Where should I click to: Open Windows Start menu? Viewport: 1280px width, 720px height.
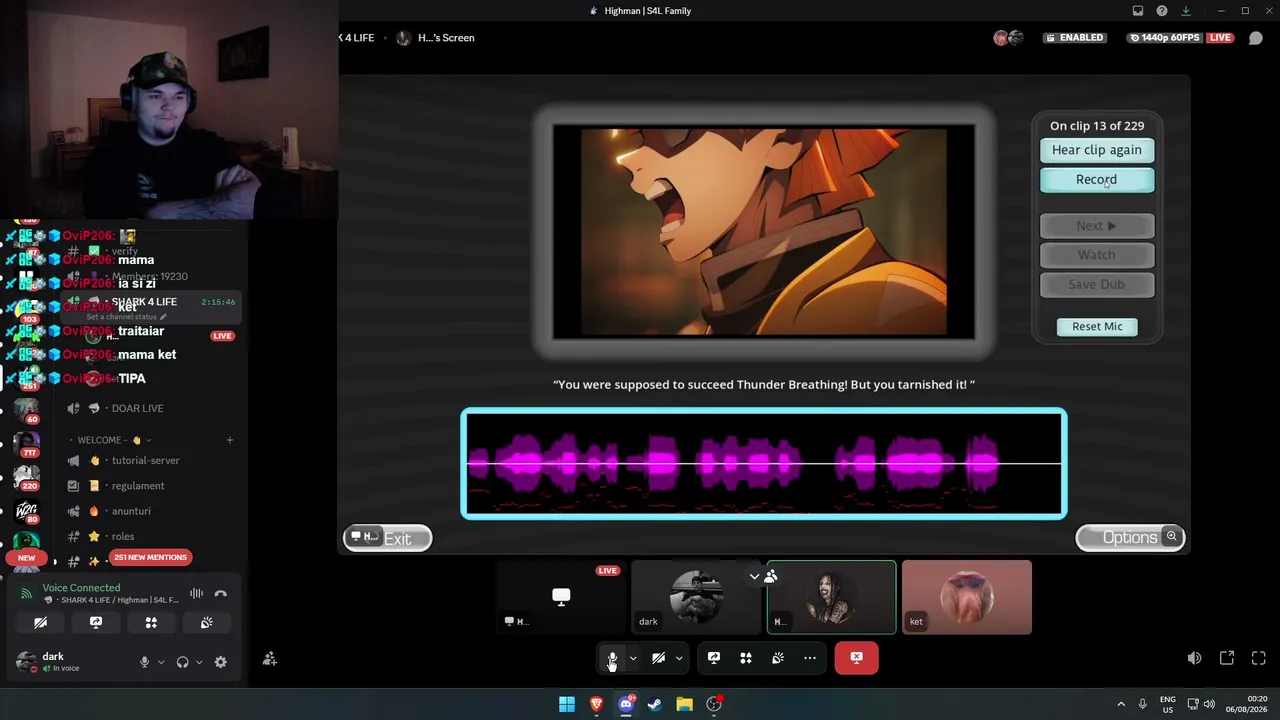click(x=567, y=704)
